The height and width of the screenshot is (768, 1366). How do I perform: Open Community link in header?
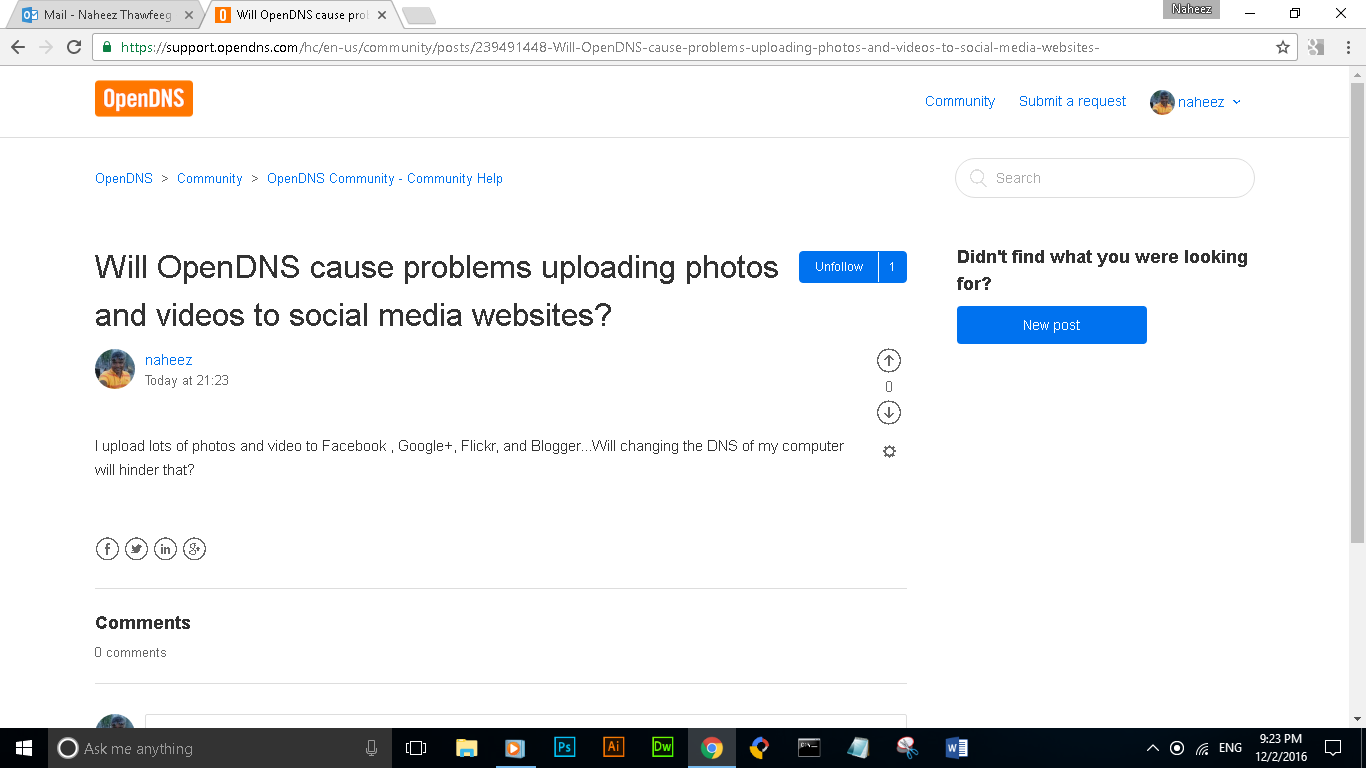tap(960, 101)
